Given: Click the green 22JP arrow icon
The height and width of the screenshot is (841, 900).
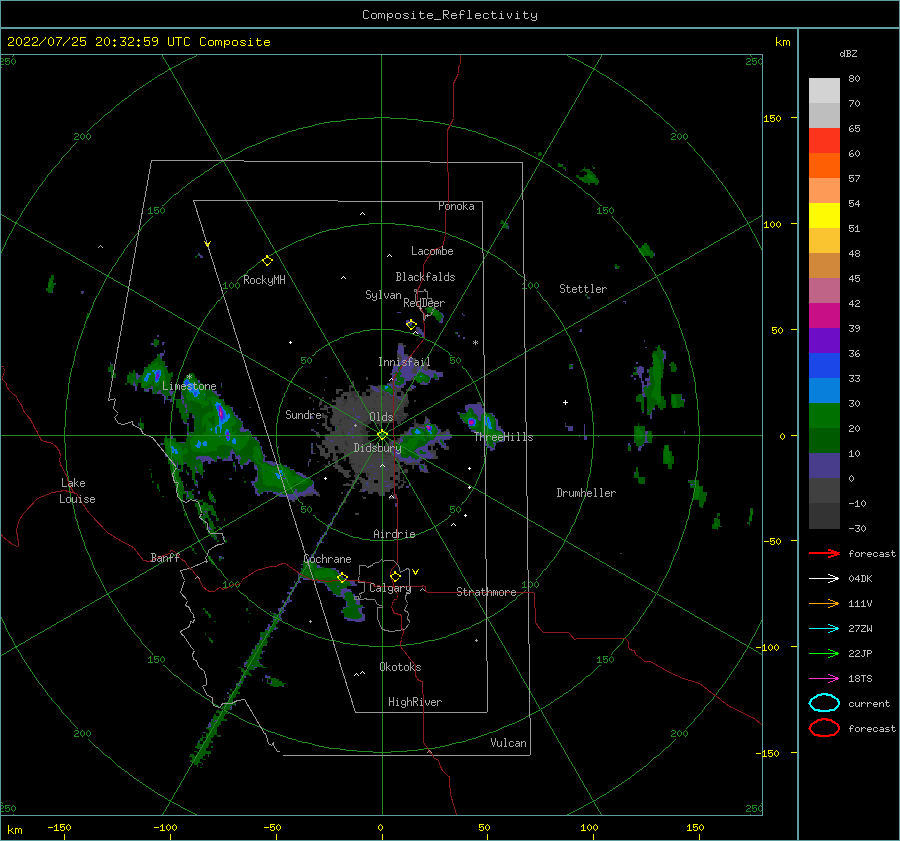Looking at the screenshot, I should [824, 653].
